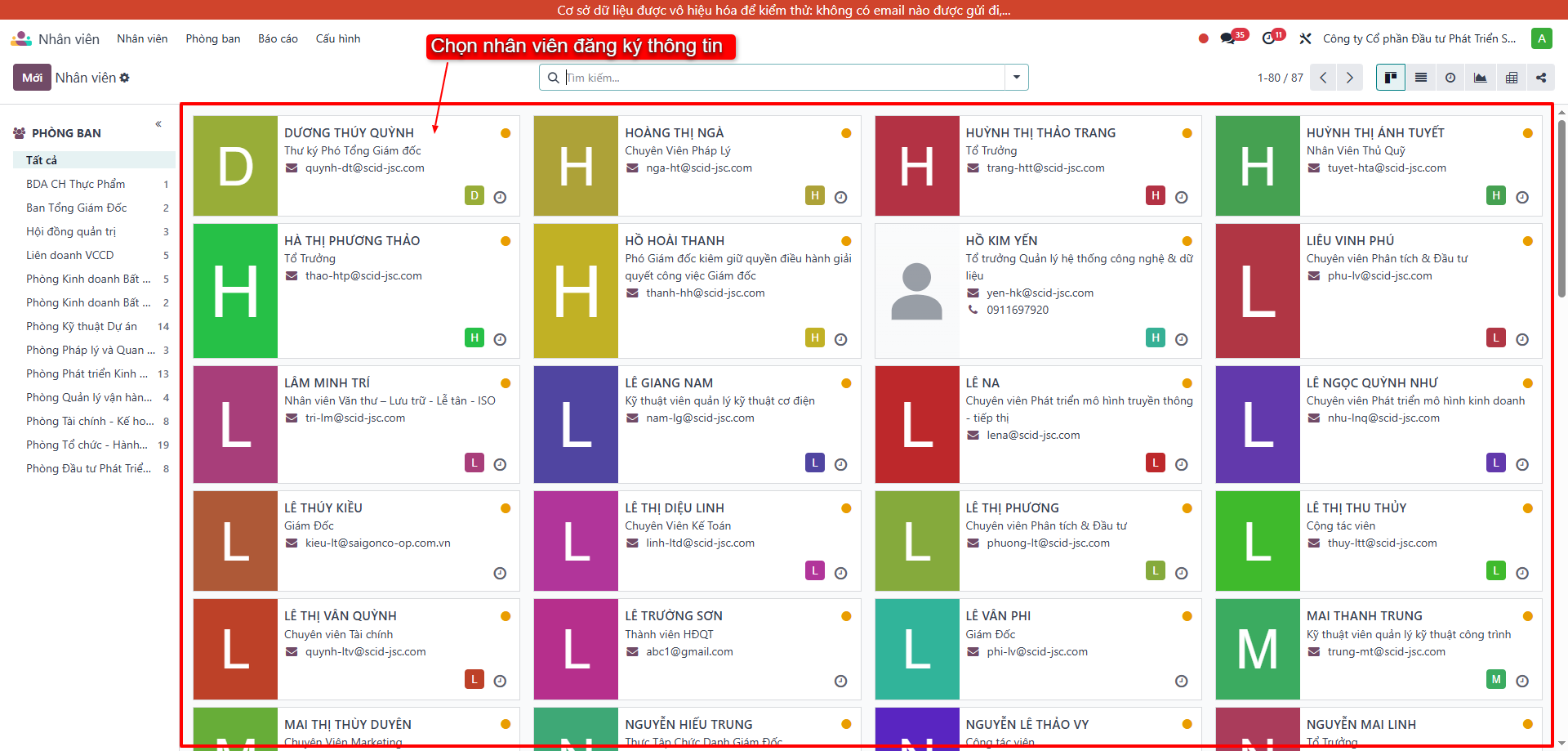The image size is (1568, 751).
Task: Click pager counter 1-80 / 87
Action: pos(1280,78)
